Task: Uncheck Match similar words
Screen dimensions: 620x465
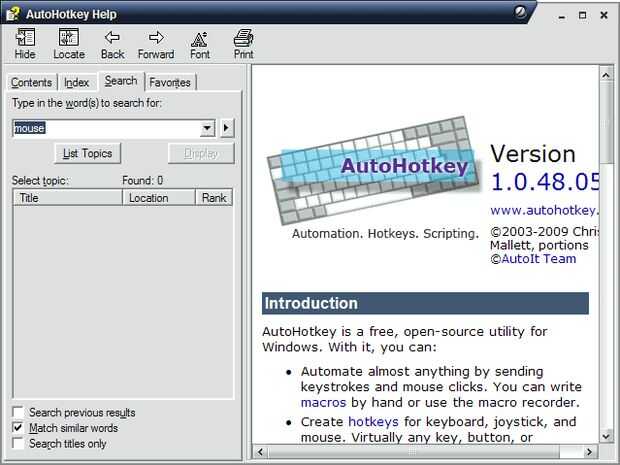Action: coord(18,428)
